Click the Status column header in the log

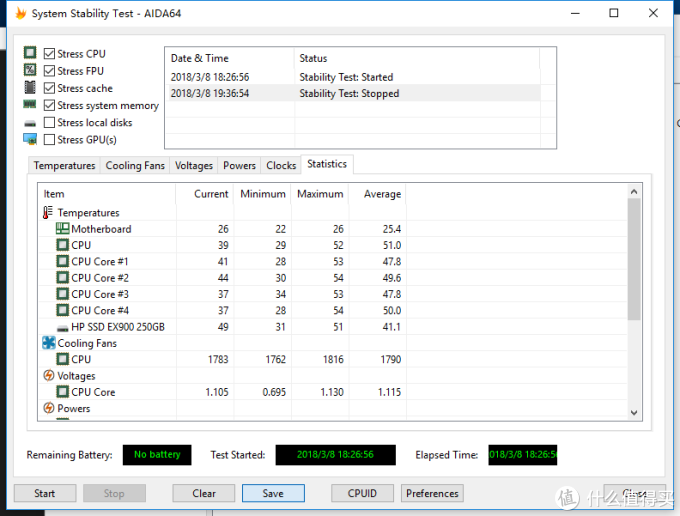pyautogui.click(x=417, y=58)
